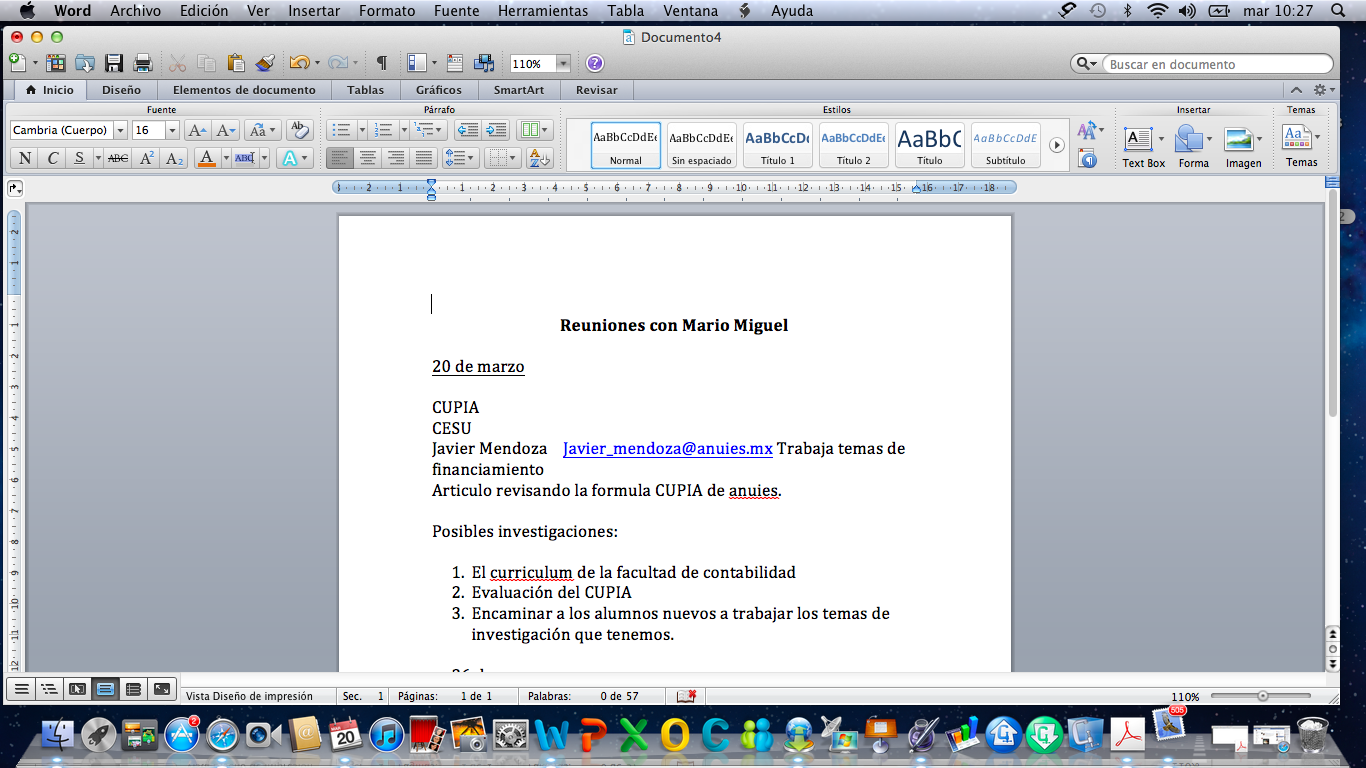
Task: Click the Clear Formatting eraser icon
Action: click(299, 130)
